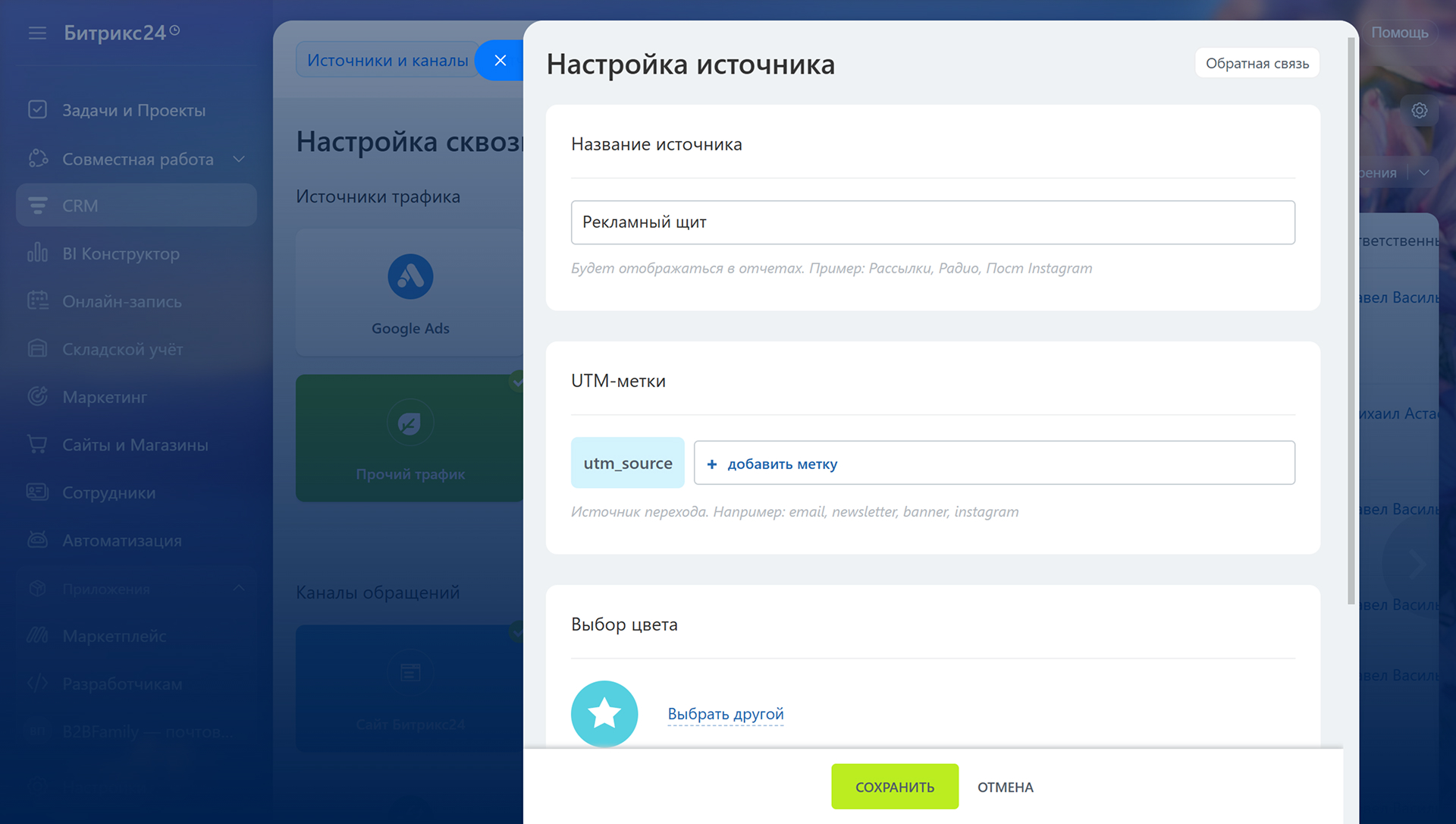Click the Google Ads logo tile
This screenshot has height=824, width=1456.
pos(410,277)
